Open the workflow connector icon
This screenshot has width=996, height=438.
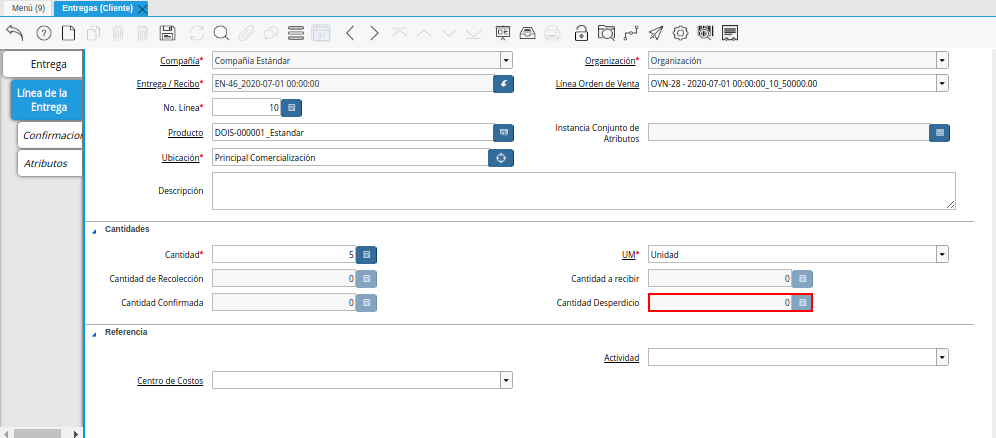631,33
